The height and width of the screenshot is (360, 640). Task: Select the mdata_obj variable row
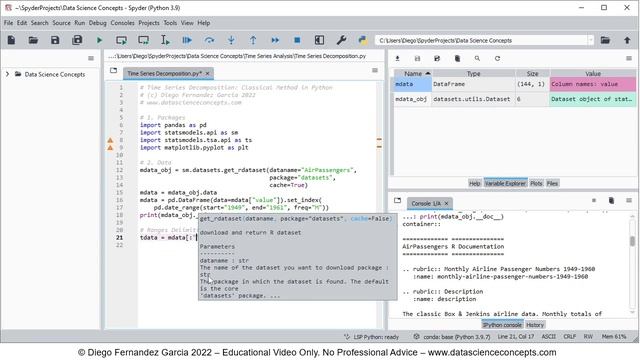(x=515, y=99)
